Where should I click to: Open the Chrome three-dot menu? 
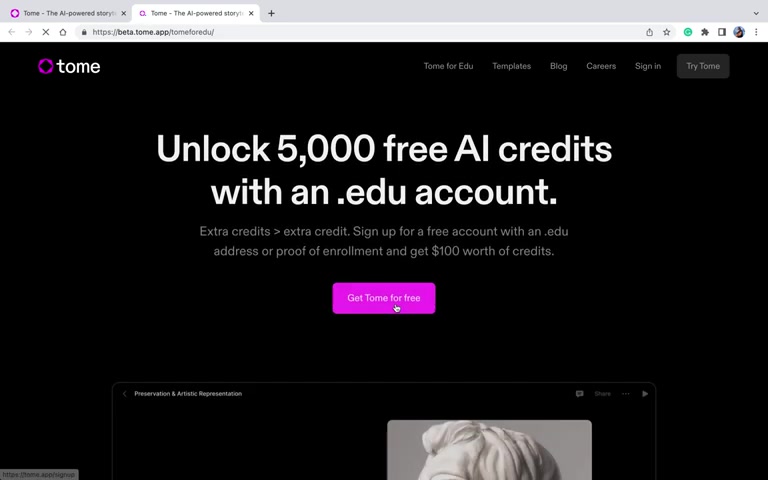[756, 32]
